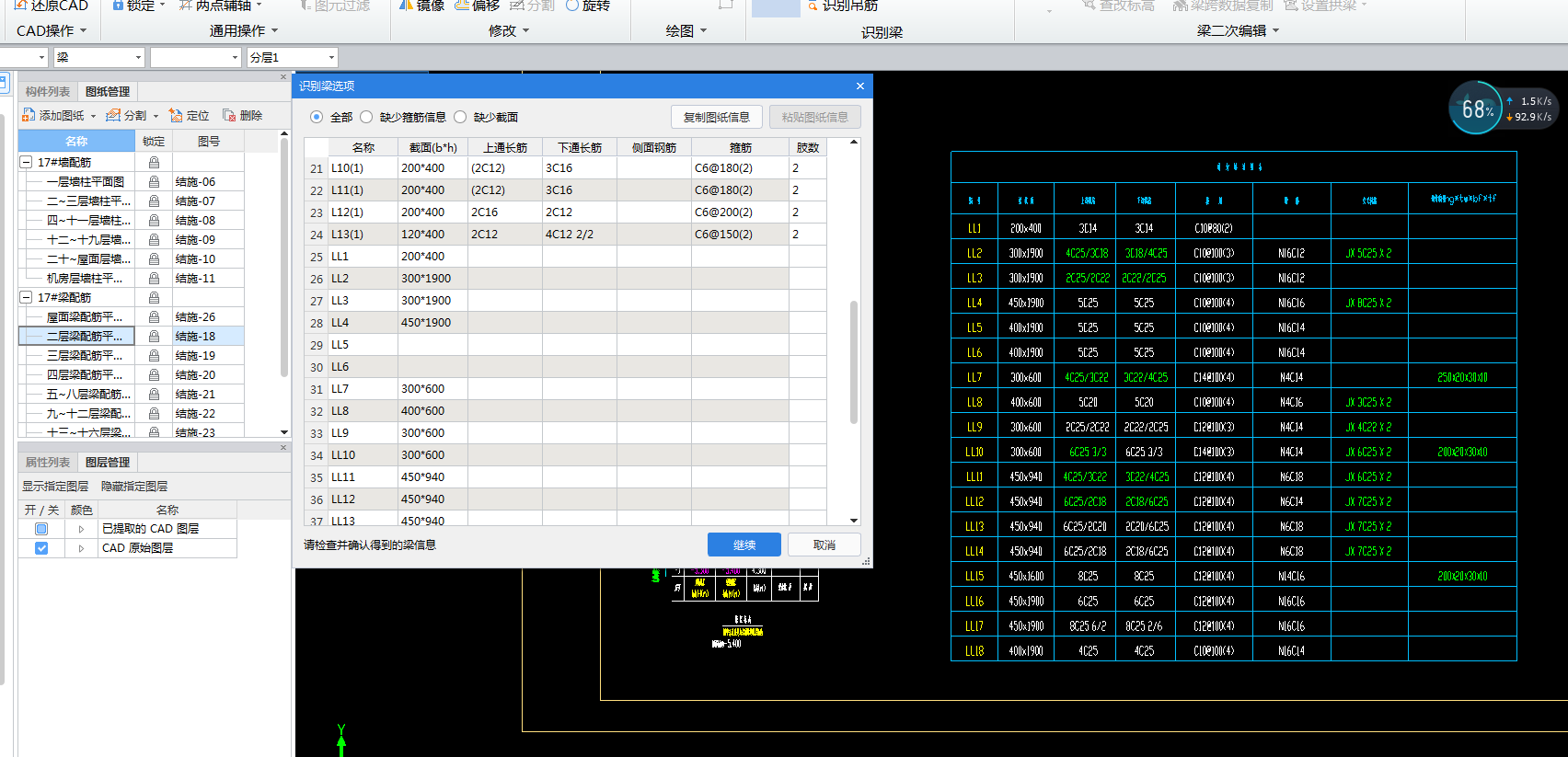The height and width of the screenshot is (757, 1568).
Task: Click the 分割 drawing split icon in panel
Action: [x=113, y=115]
